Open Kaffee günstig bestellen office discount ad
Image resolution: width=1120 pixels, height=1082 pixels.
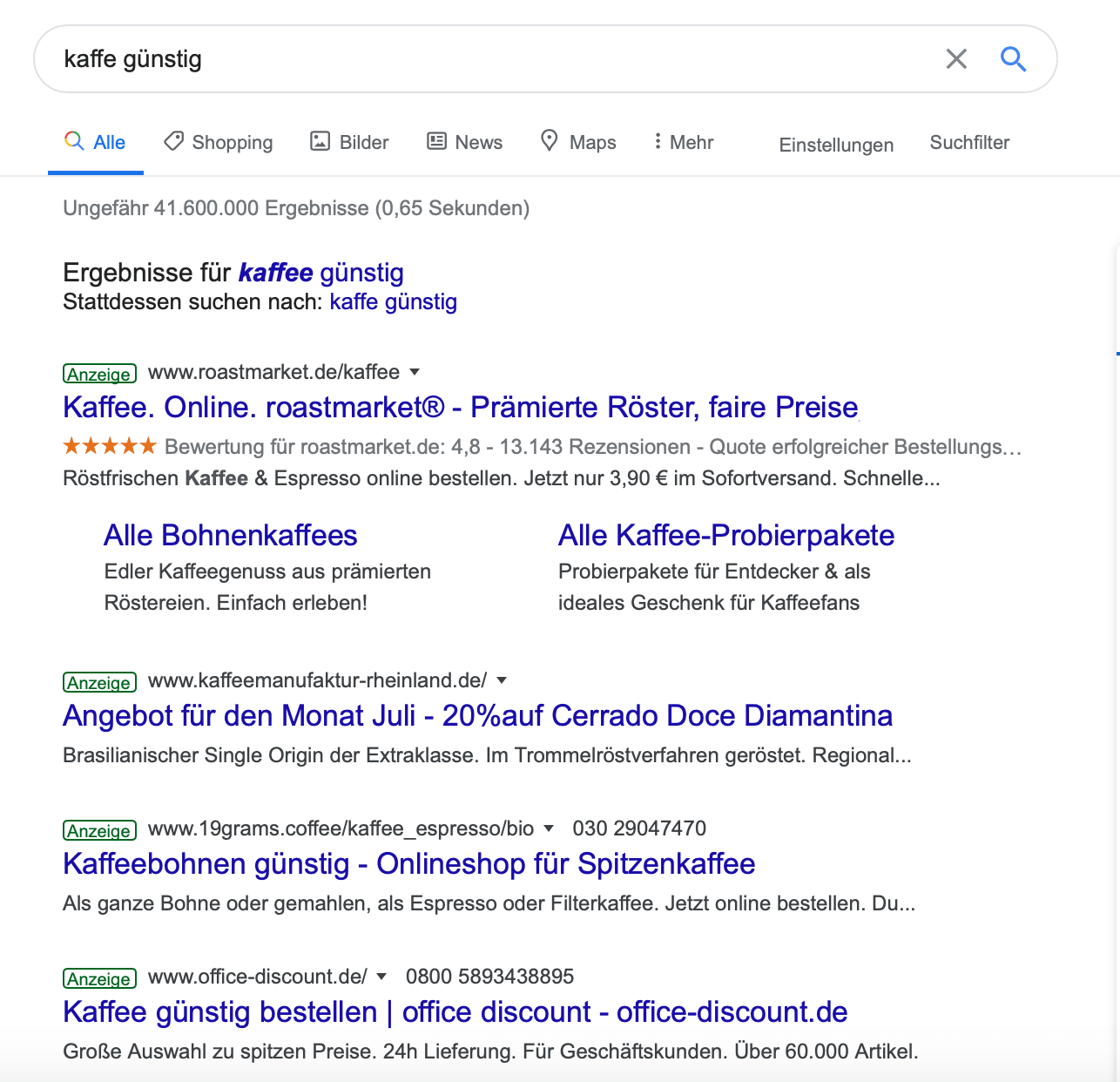(455, 1011)
